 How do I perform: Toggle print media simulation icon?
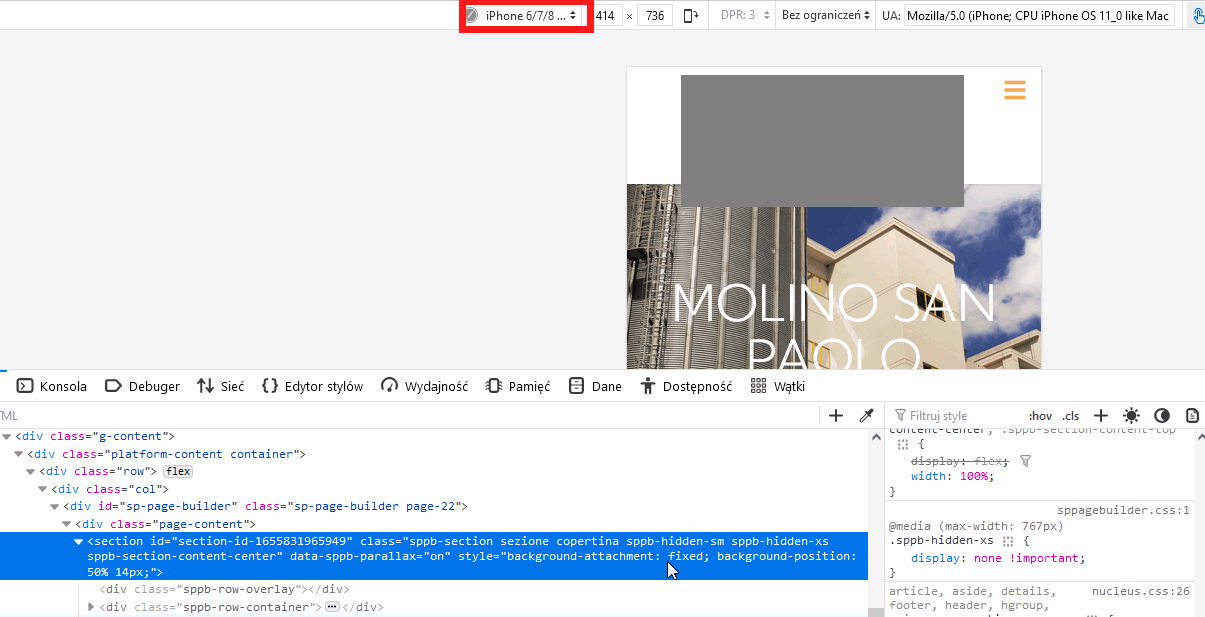(x=1192, y=416)
